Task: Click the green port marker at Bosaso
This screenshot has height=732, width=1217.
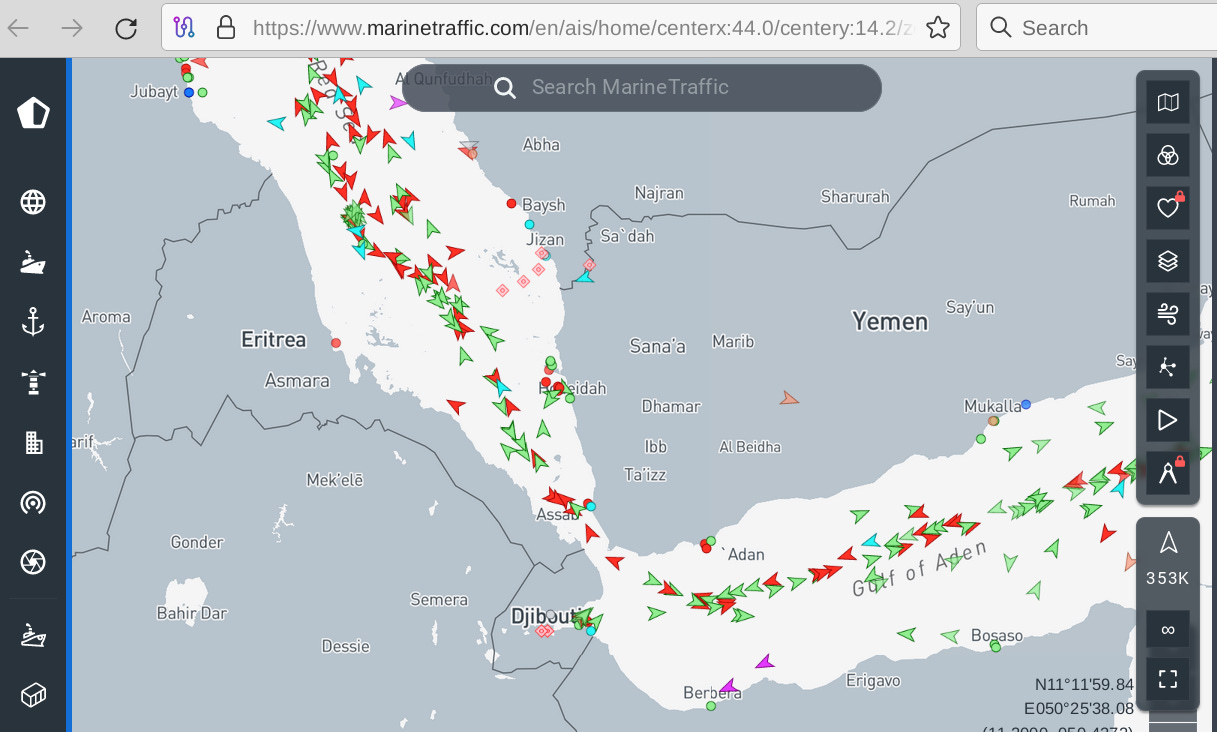Action: click(995, 647)
